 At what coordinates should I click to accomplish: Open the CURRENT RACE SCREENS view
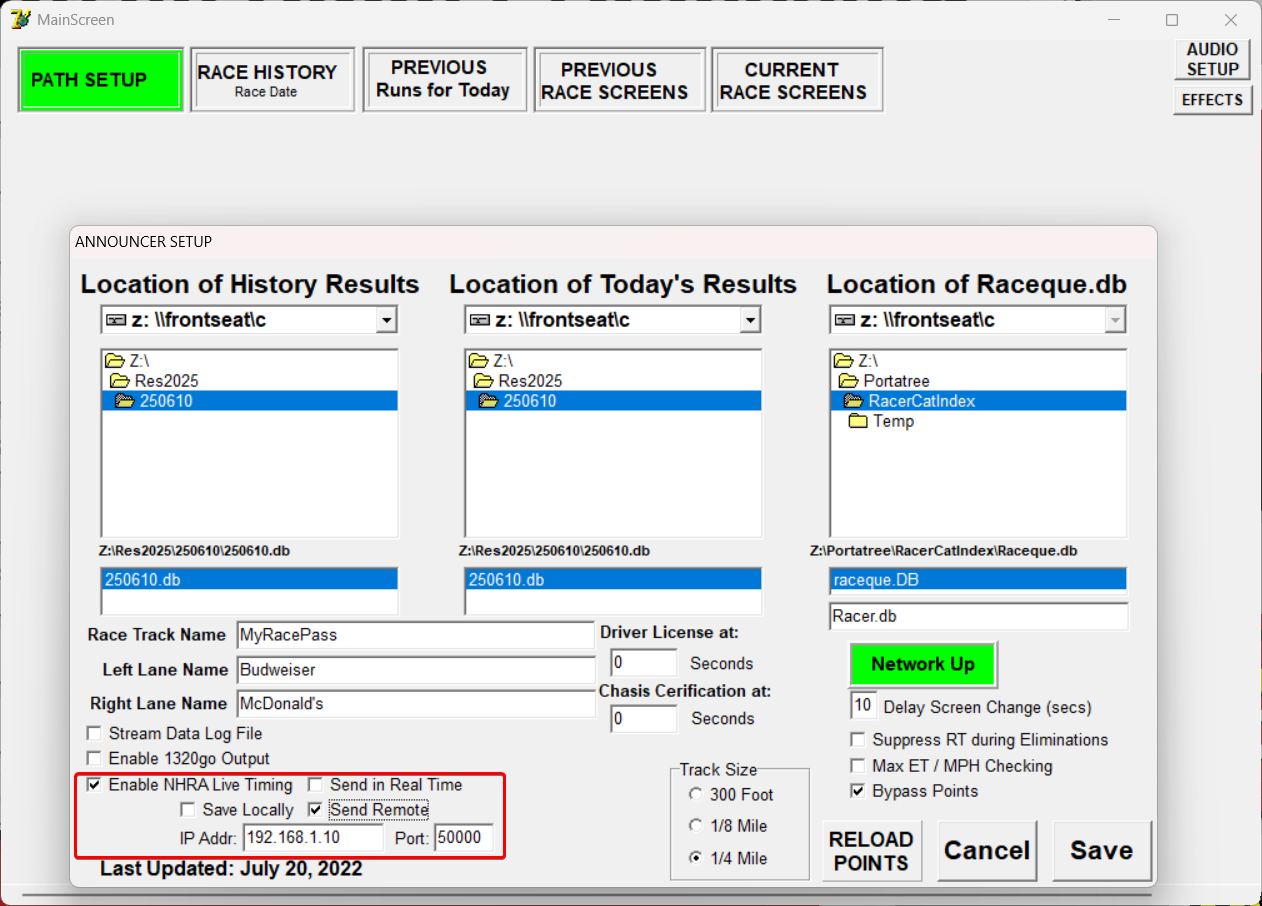coord(797,79)
